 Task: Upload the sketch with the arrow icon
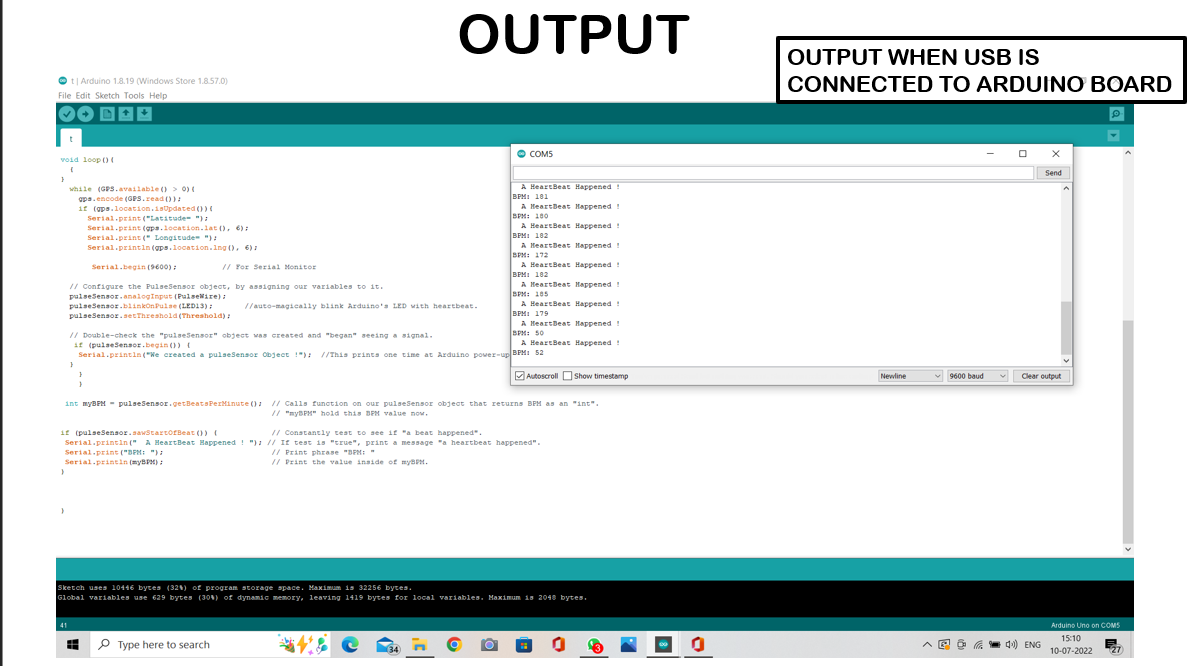[x=86, y=115]
